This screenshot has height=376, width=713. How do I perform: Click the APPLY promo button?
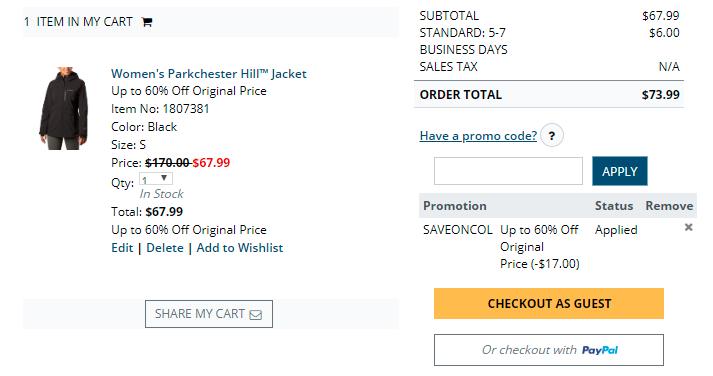(619, 171)
